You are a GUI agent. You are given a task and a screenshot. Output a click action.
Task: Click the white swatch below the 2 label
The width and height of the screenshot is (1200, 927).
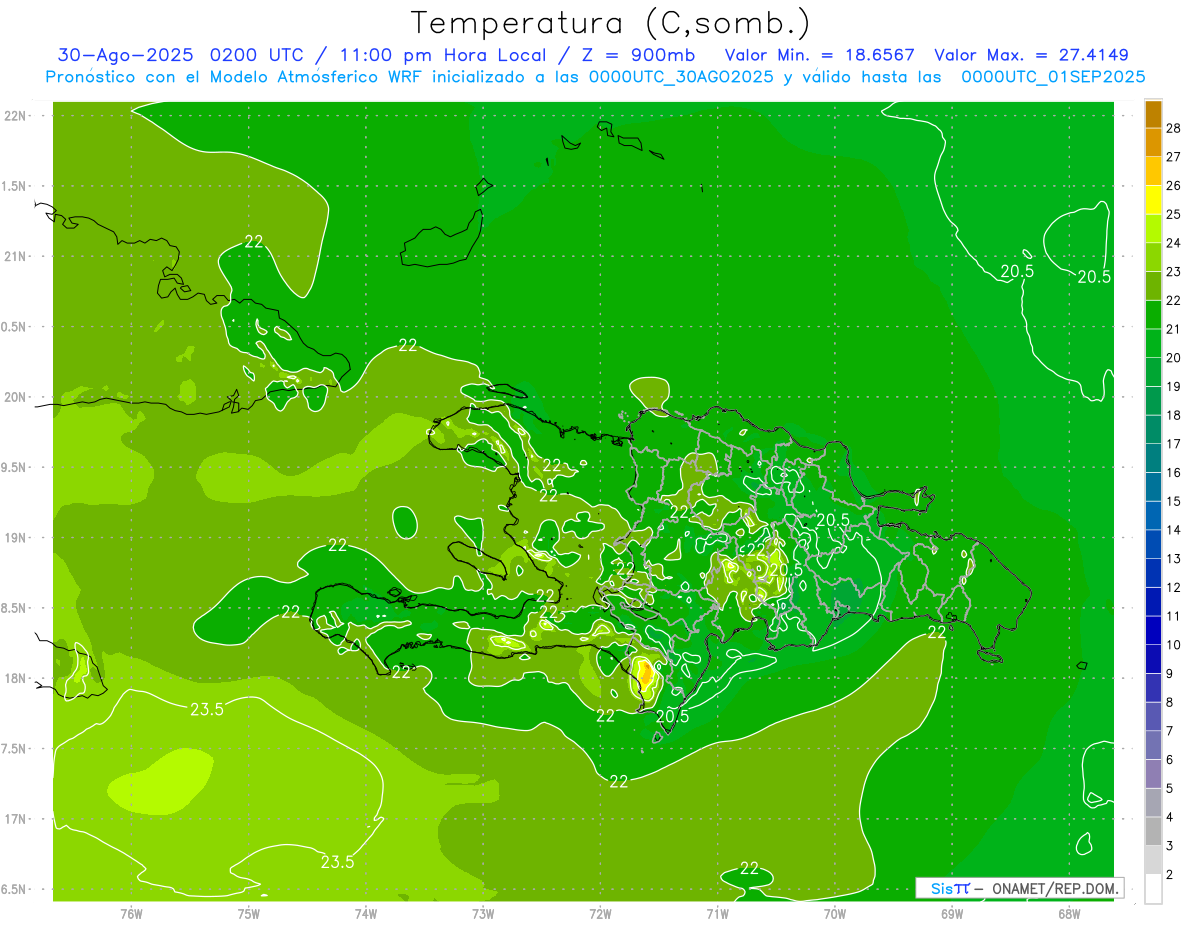(x=1153, y=889)
